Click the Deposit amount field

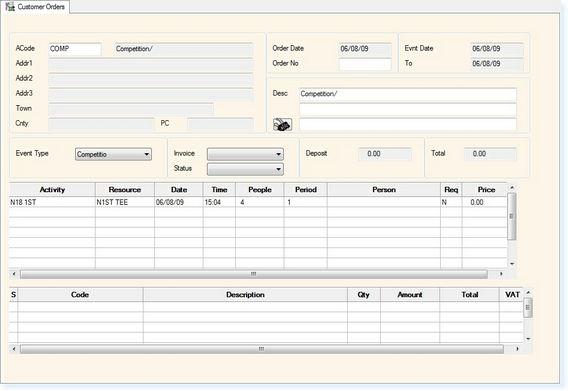[x=385, y=154]
